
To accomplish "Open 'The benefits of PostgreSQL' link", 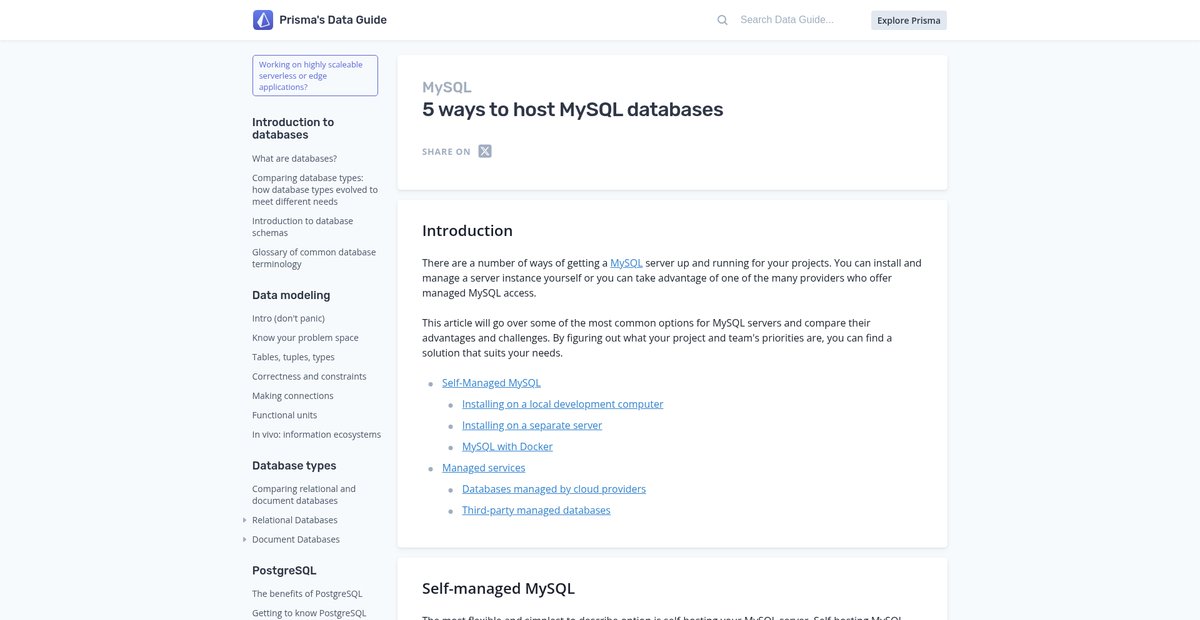I will click(307, 594).
